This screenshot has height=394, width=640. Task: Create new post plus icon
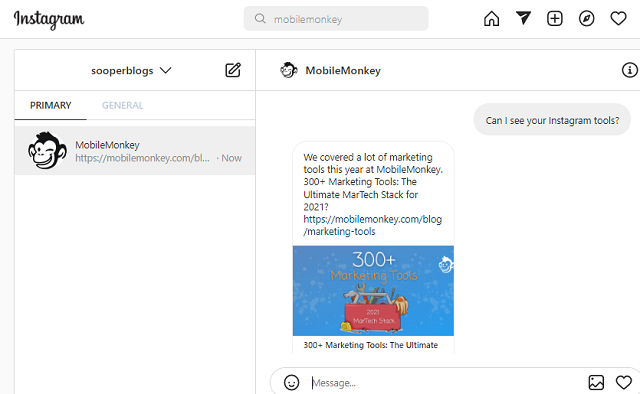pyautogui.click(x=555, y=18)
